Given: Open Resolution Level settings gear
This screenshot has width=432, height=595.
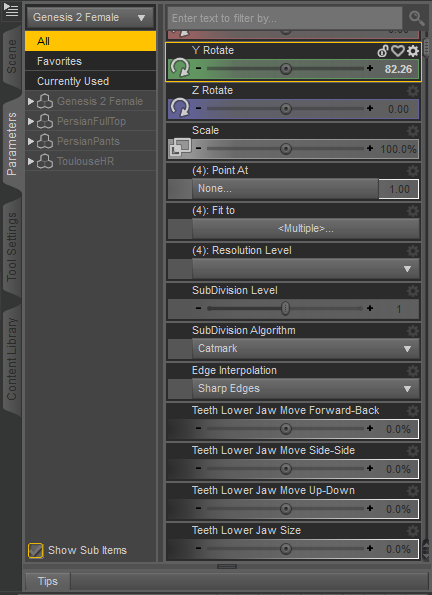Looking at the screenshot, I should pos(413,251).
